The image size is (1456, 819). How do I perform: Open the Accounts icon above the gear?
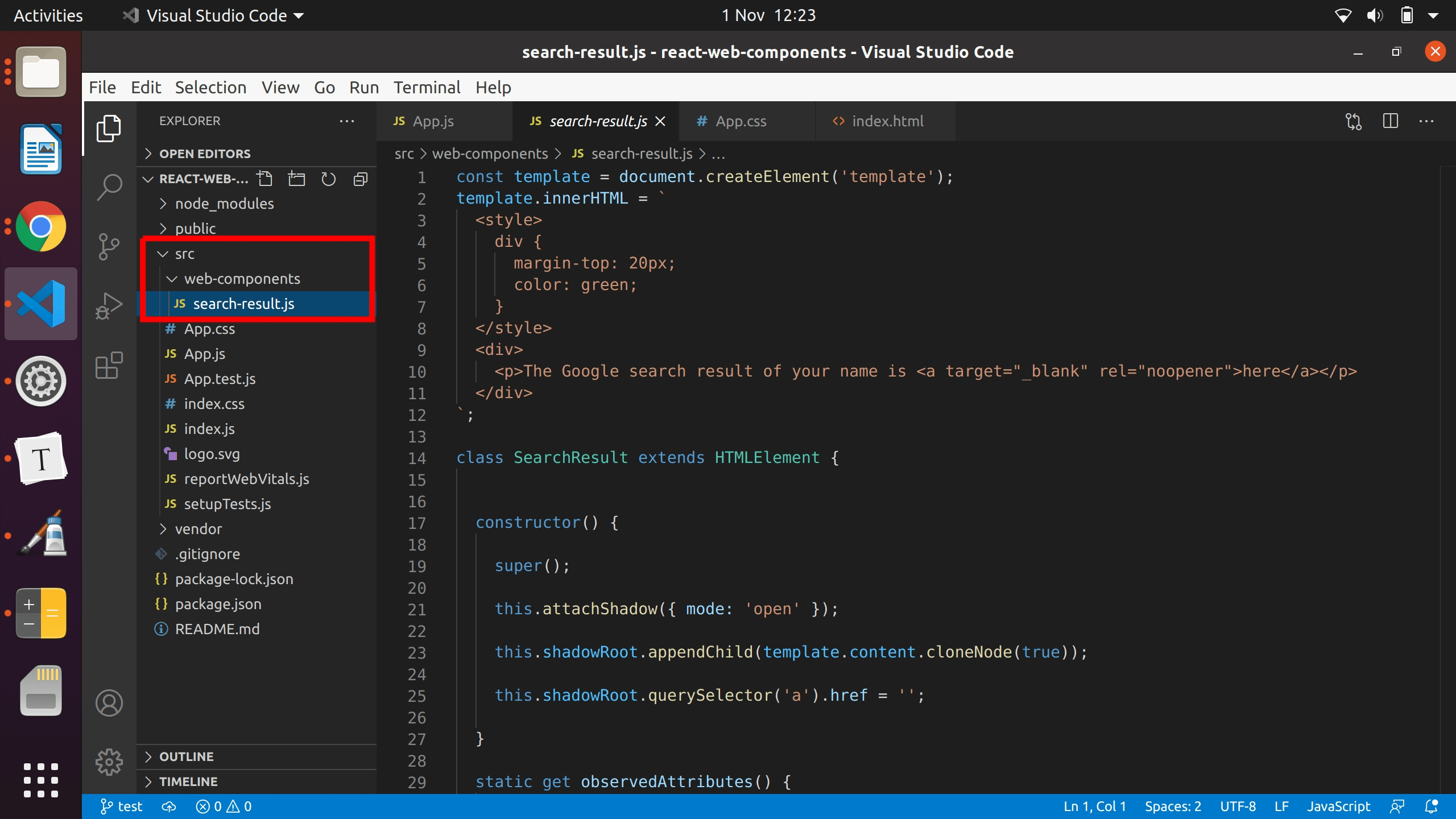coord(109,702)
